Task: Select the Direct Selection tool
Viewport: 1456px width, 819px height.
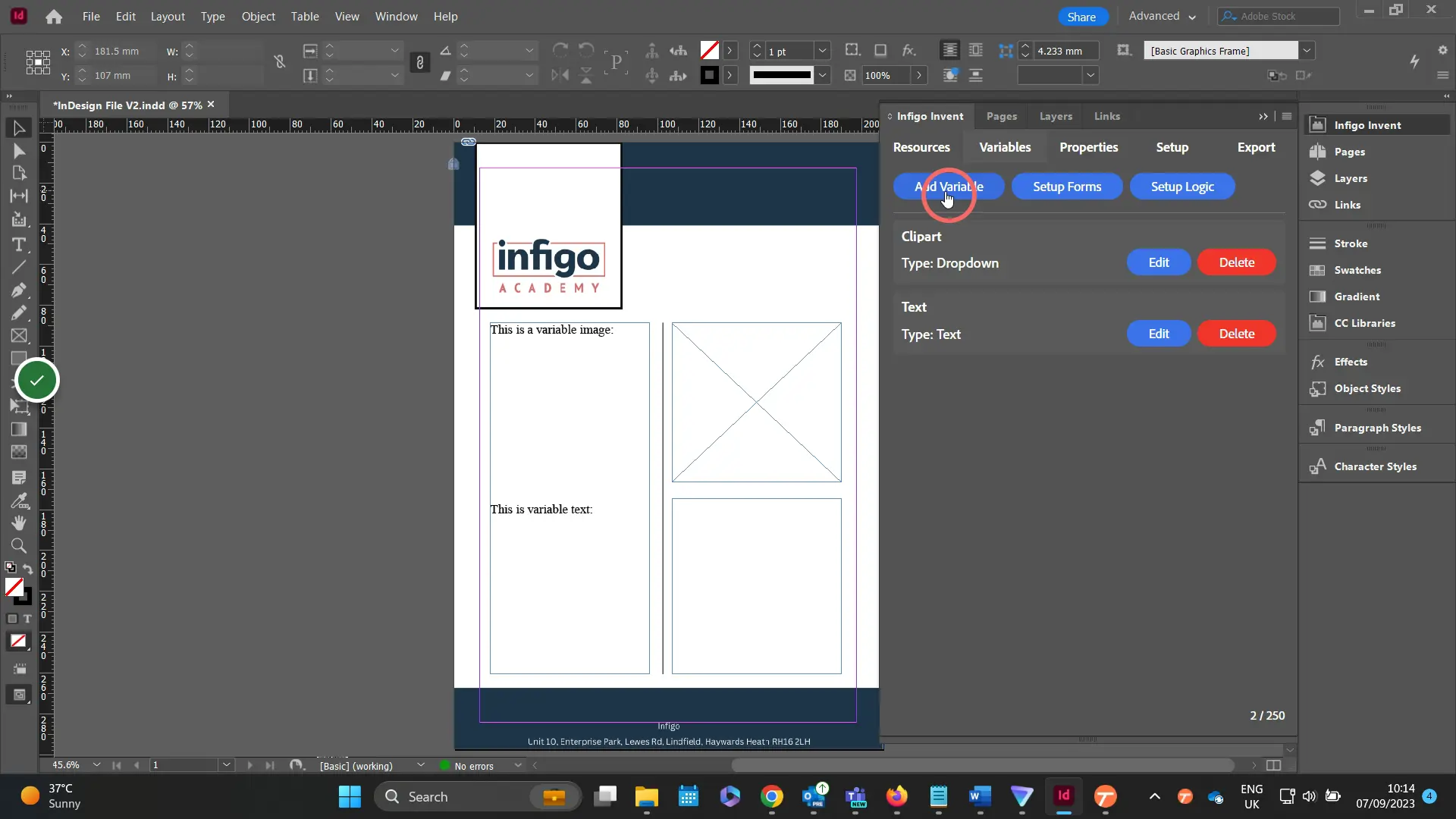Action: click(19, 151)
